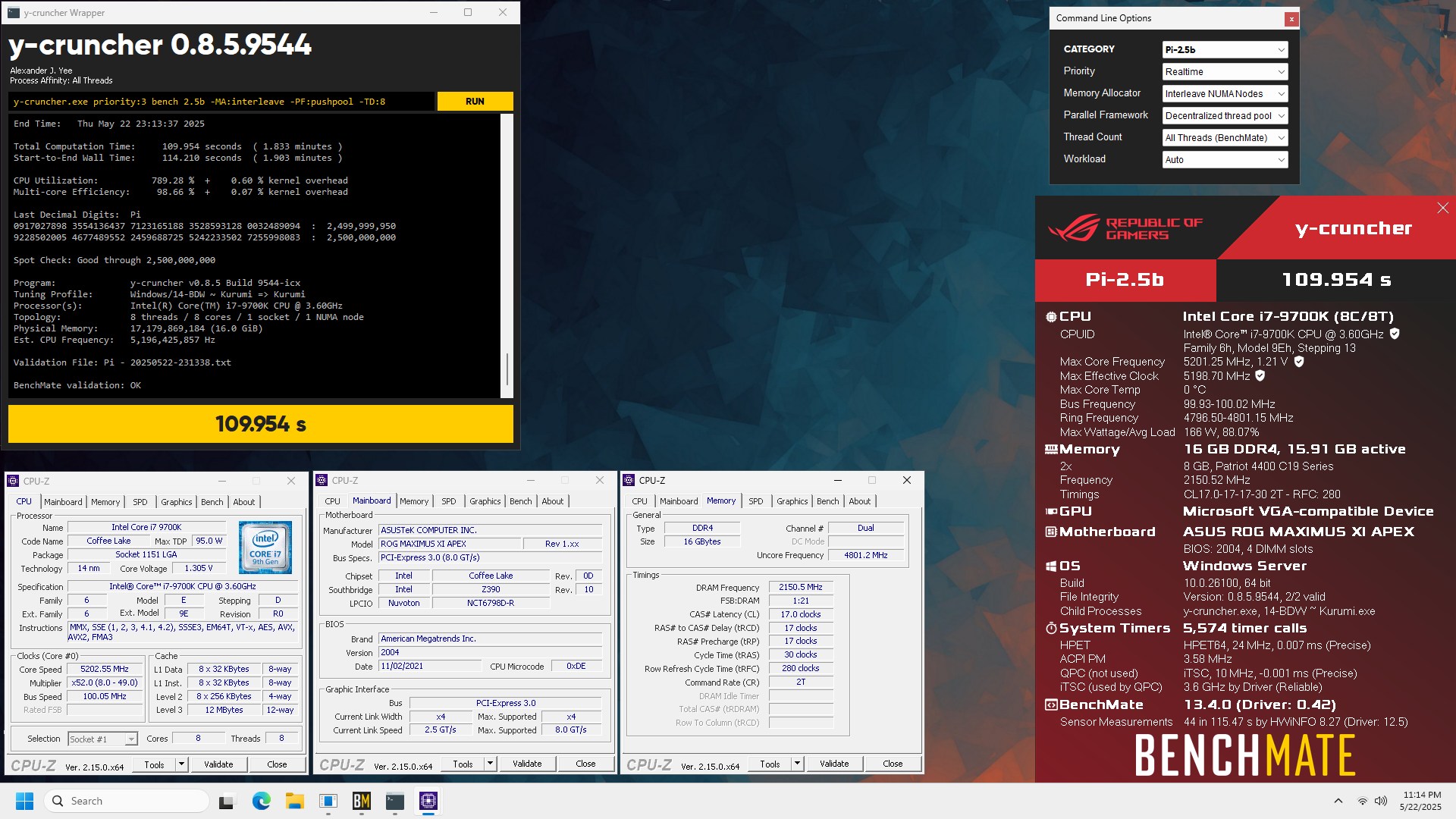This screenshot has width=1456, height=819.
Task: Click Tools button in first CPU-Z window
Action: point(154,764)
